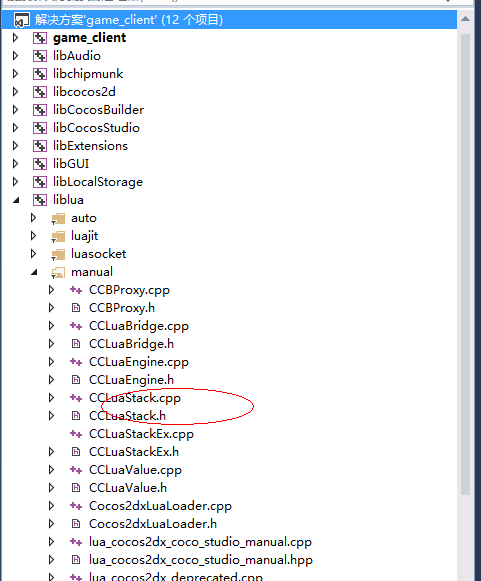Select the libLocalStorage project
The width and height of the screenshot is (481, 581).
98,182
